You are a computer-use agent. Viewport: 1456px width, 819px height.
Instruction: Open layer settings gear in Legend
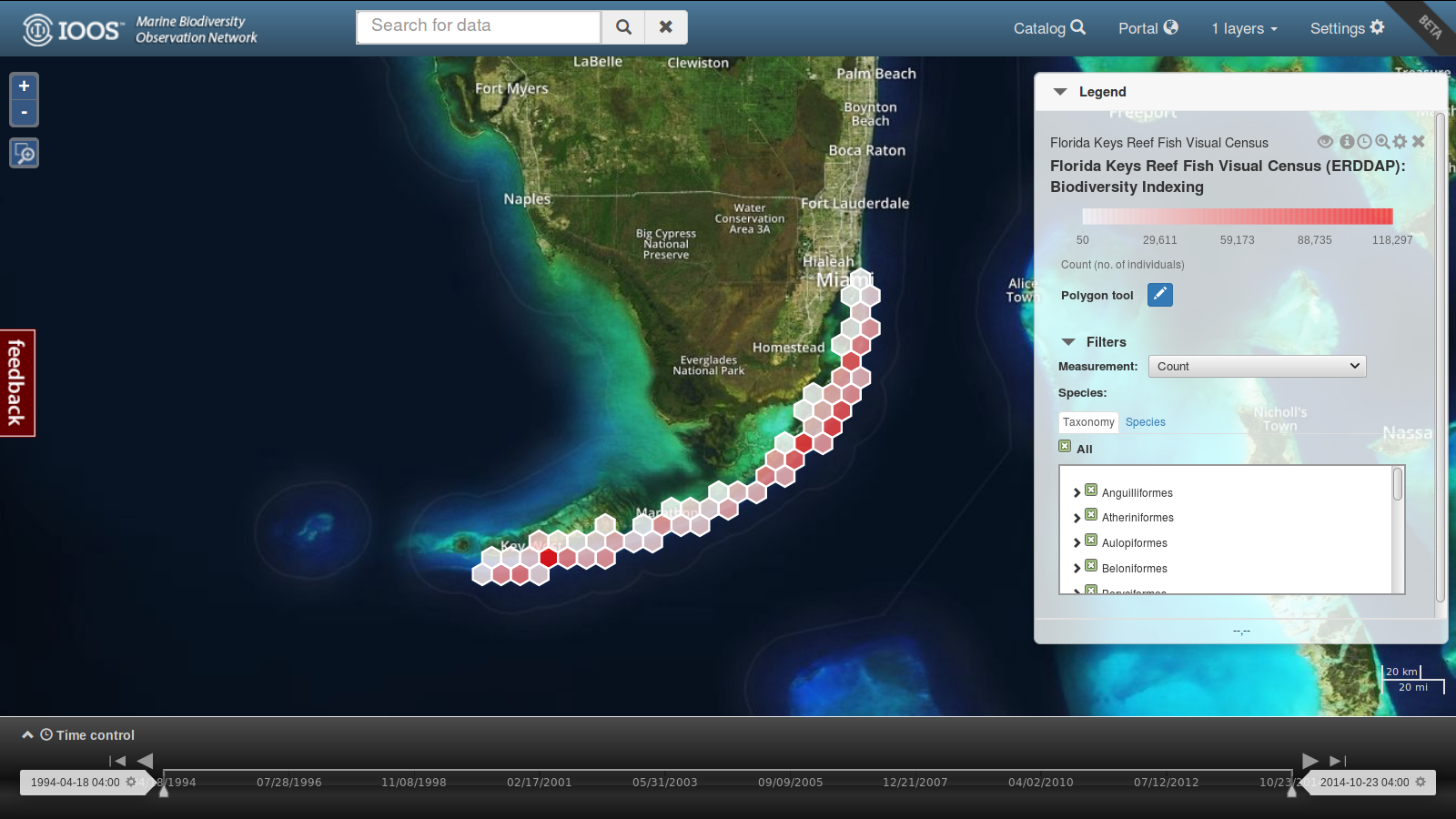pyautogui.click(x=1400, y=142)
